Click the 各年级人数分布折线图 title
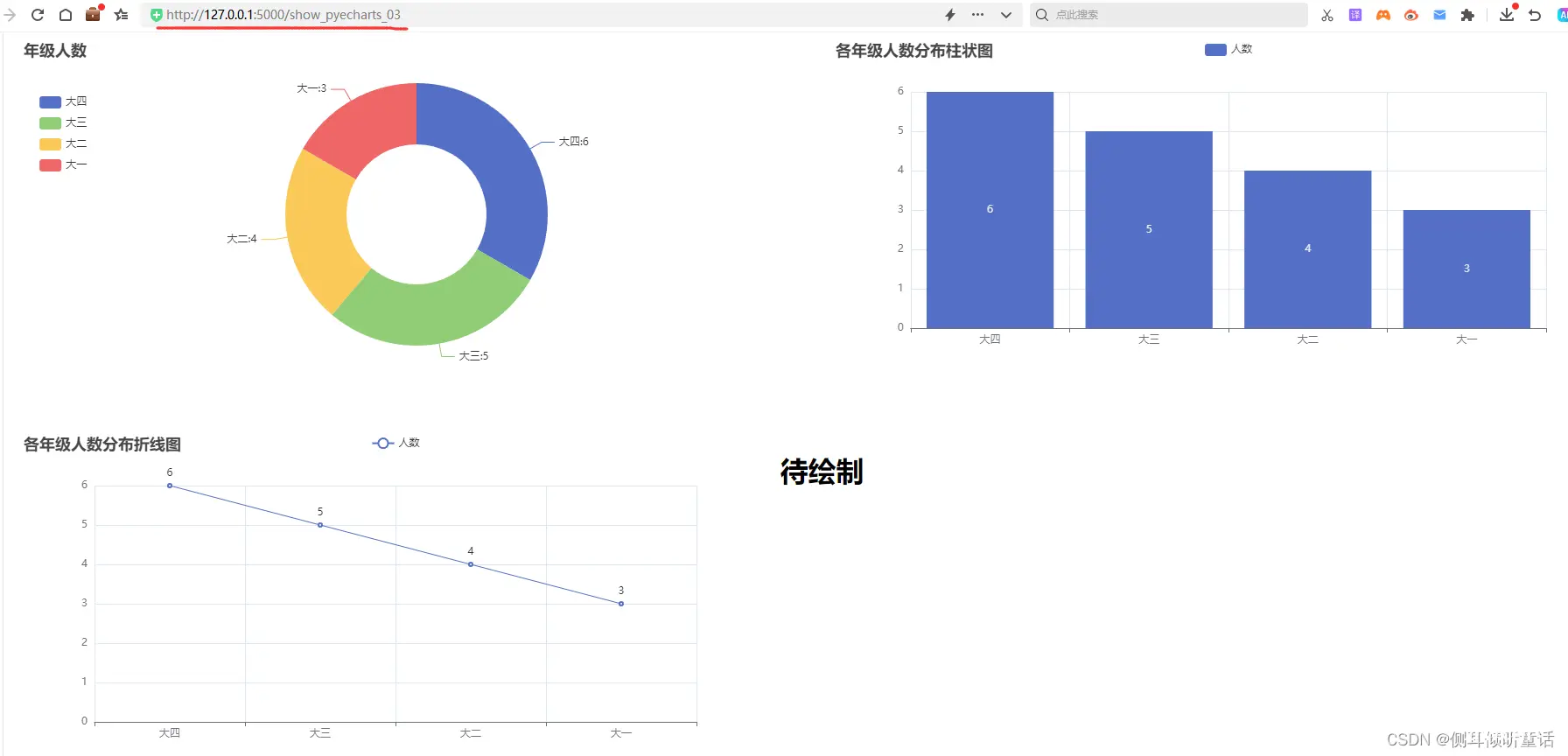The image size is (1568, 756). (x=102, y=444)
